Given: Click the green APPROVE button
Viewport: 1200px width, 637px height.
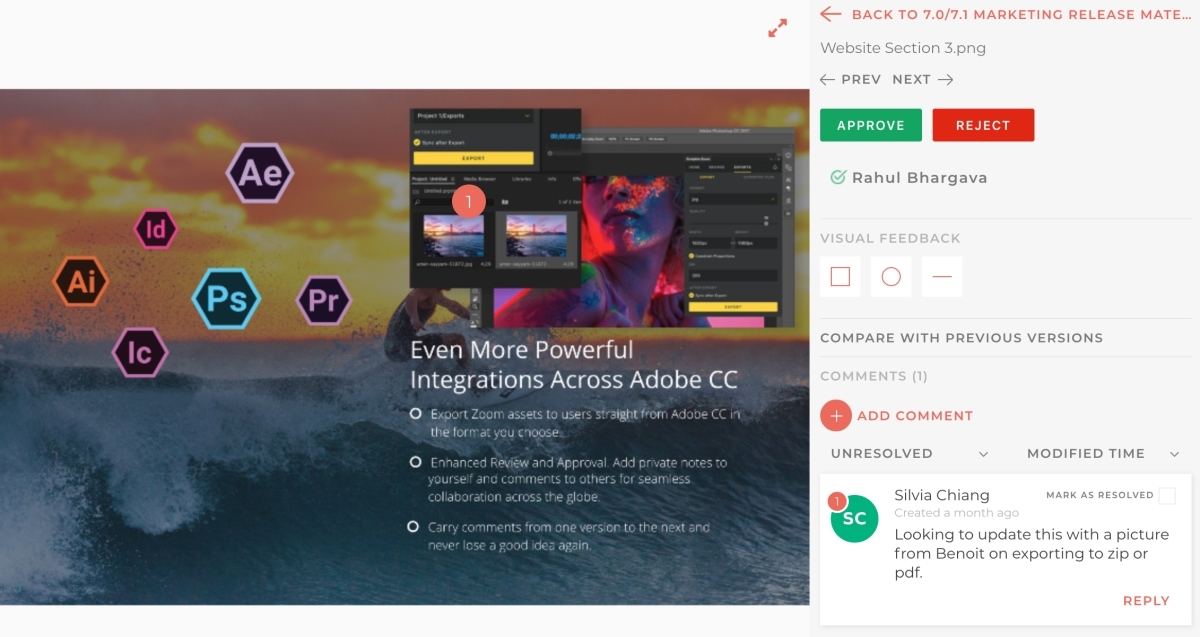Looking at the screenshot, I should coord(871,125).
